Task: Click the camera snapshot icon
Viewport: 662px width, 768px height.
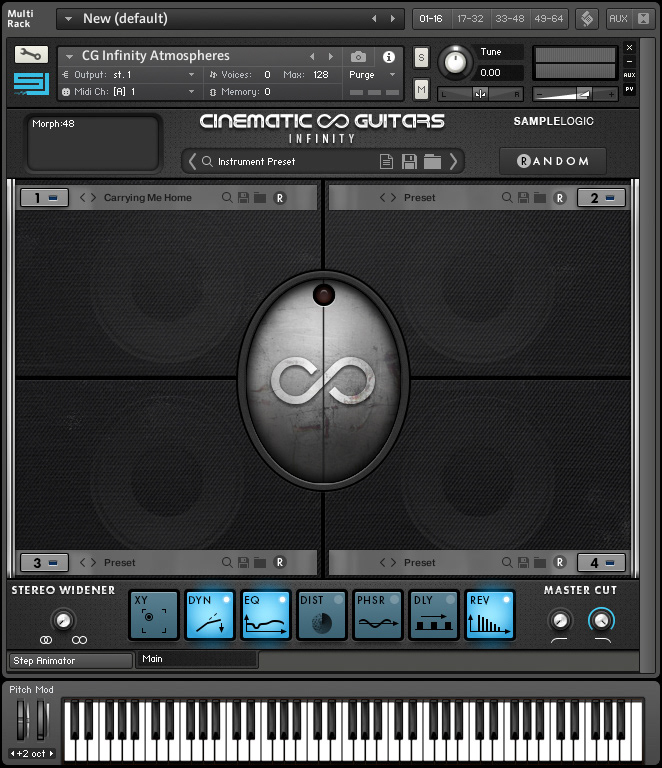Action: coord(358,57)
